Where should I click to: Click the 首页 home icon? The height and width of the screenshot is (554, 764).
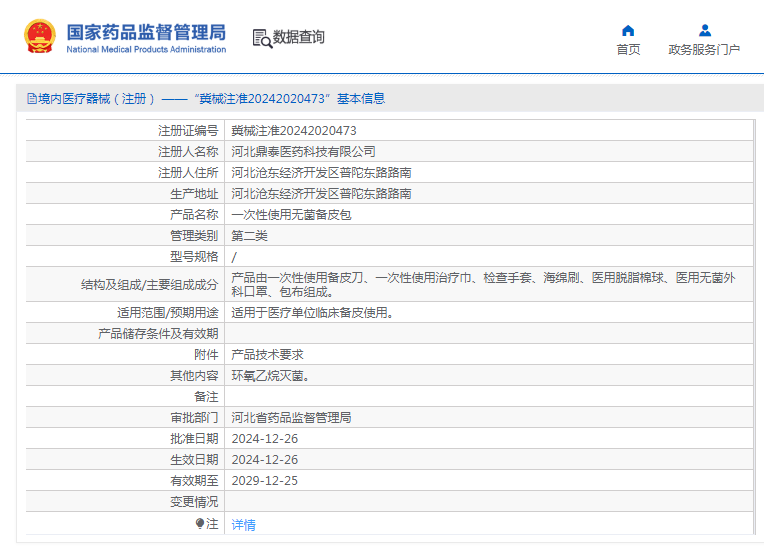tap(628, 31)
